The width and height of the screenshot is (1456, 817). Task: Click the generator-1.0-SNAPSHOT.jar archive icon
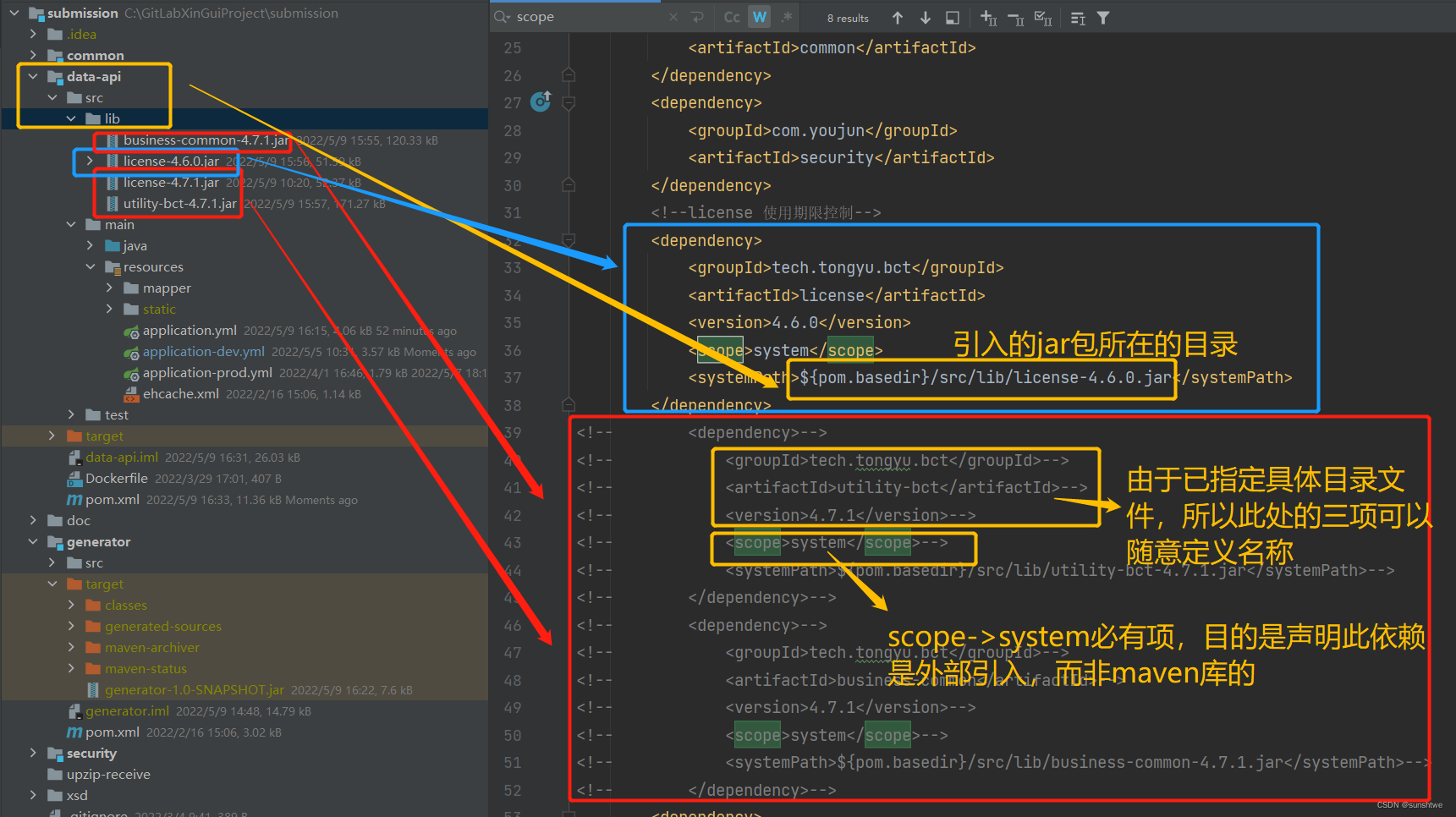(x=94, y=690)
